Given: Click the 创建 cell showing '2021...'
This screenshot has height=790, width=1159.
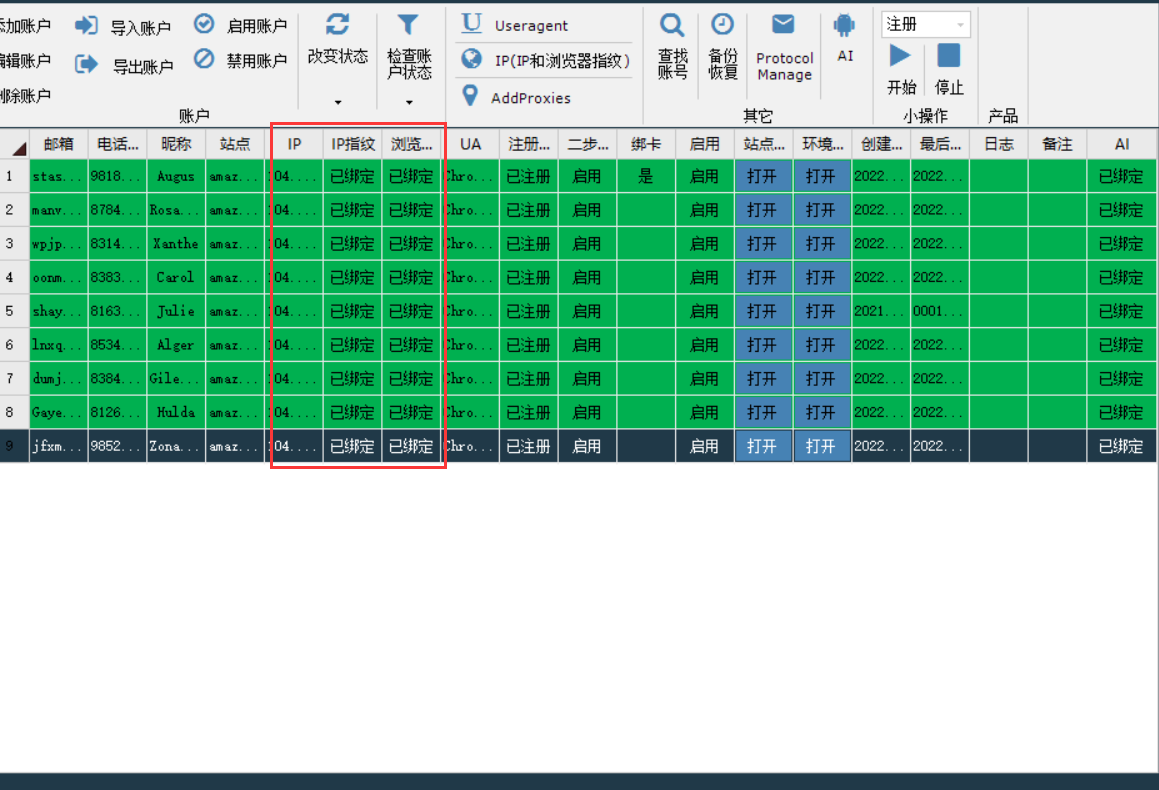Looking at the screenshot, I should pyautogui.click(x=881, y=311).
